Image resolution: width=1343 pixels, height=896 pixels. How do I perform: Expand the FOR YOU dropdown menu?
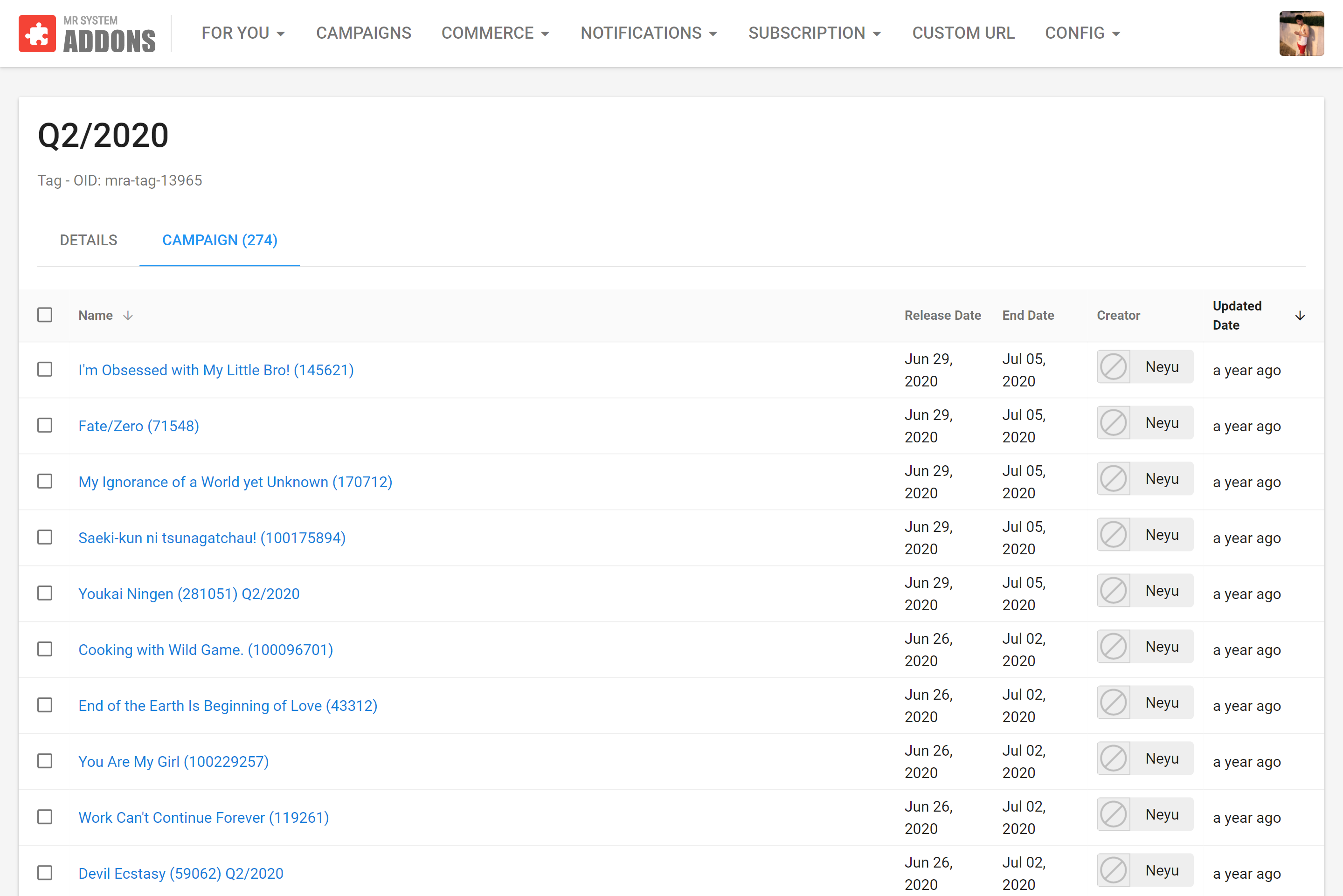[243, 33]
